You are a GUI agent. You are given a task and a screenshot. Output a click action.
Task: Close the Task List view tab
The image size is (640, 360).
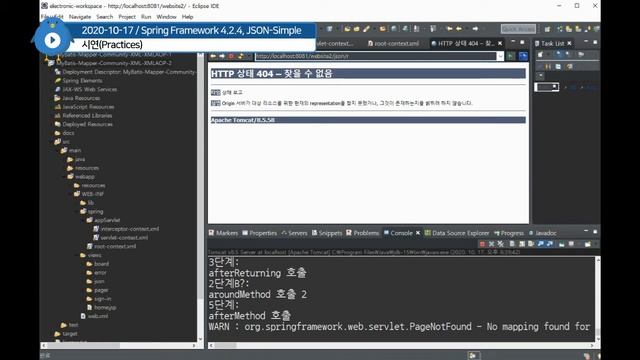(569, 43)
